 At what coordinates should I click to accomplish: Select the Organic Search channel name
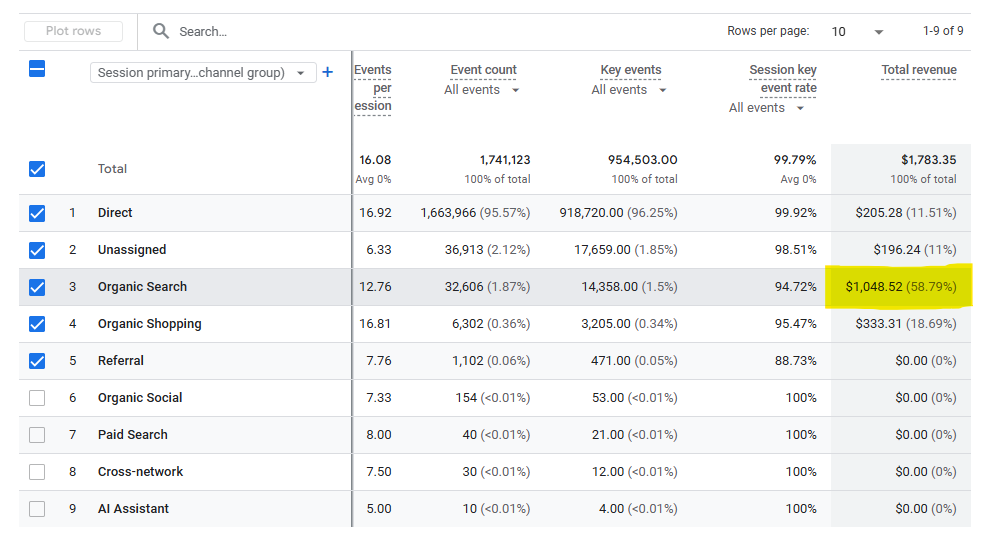tap(143, 287)
